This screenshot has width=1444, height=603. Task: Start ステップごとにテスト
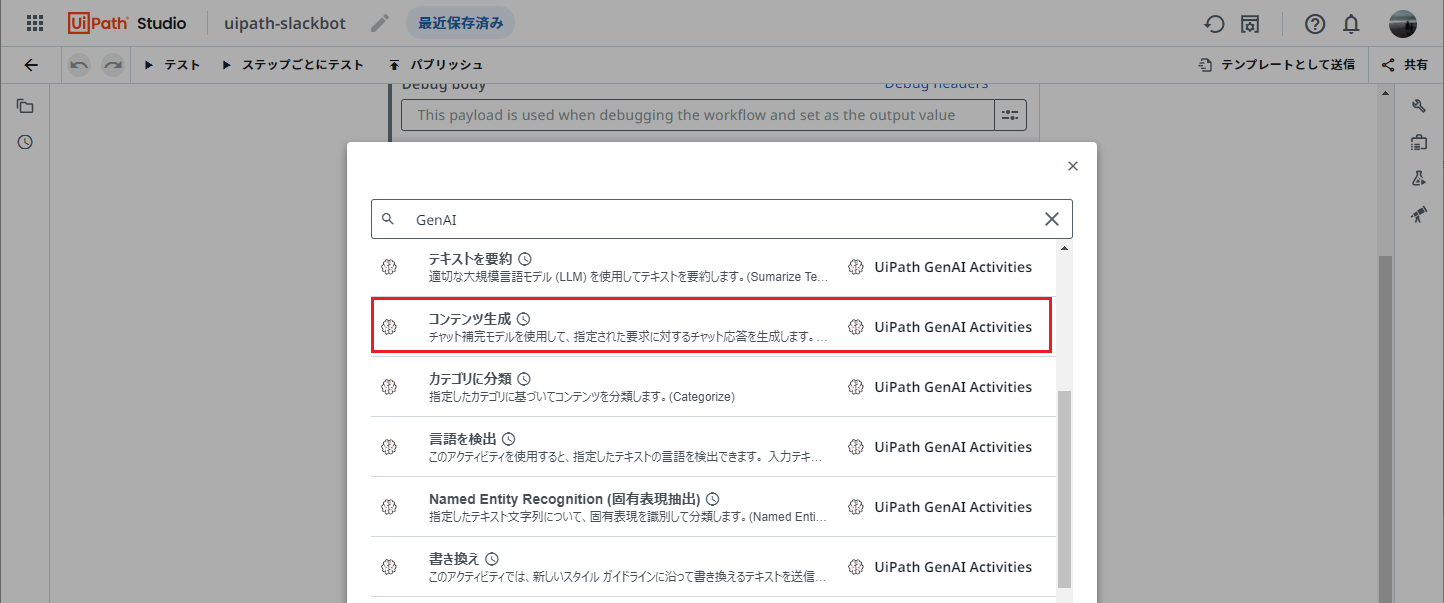pyautogui.click(x=293, y=65)
